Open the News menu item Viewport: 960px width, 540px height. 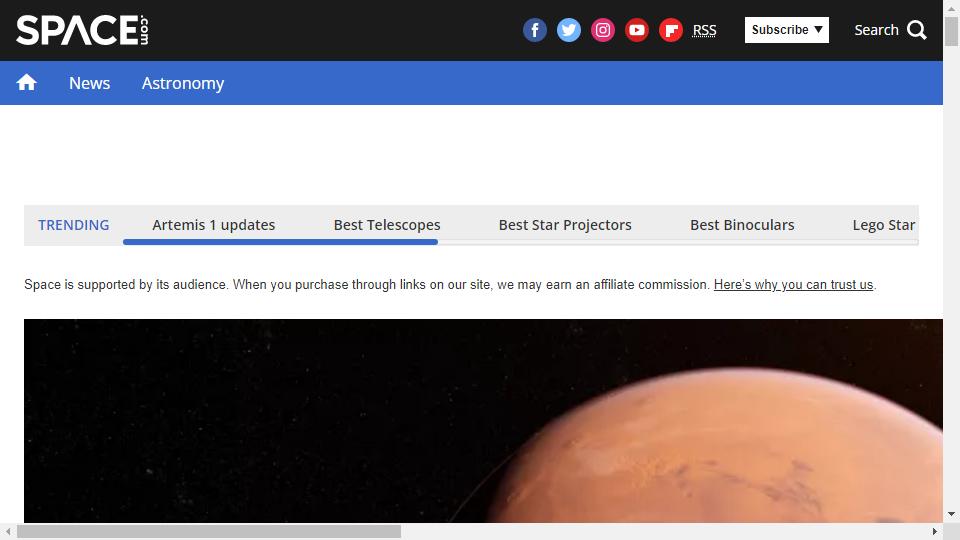pyautogui.click(x=89, y=83)
